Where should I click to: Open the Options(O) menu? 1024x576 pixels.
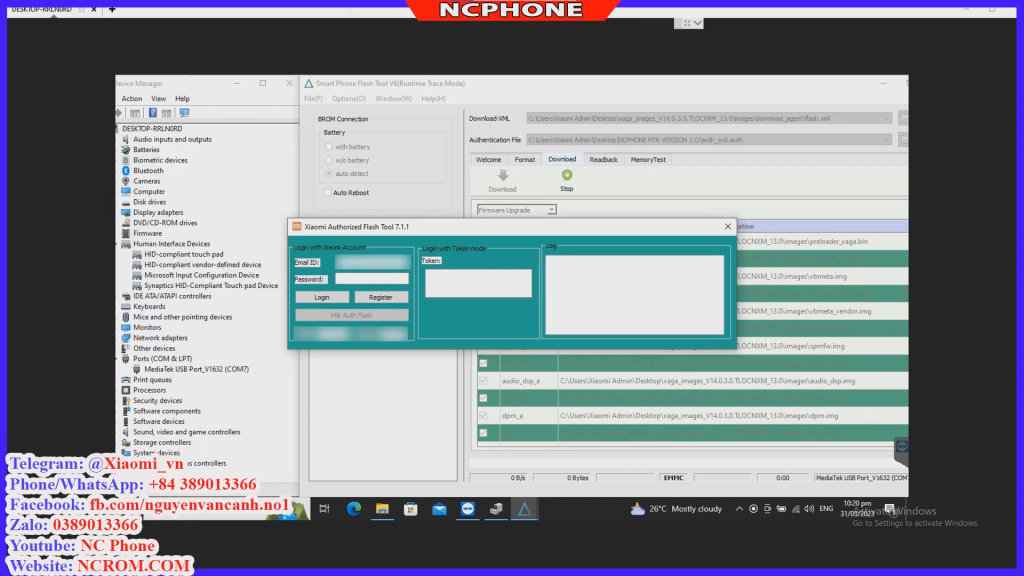coord(349,98)
